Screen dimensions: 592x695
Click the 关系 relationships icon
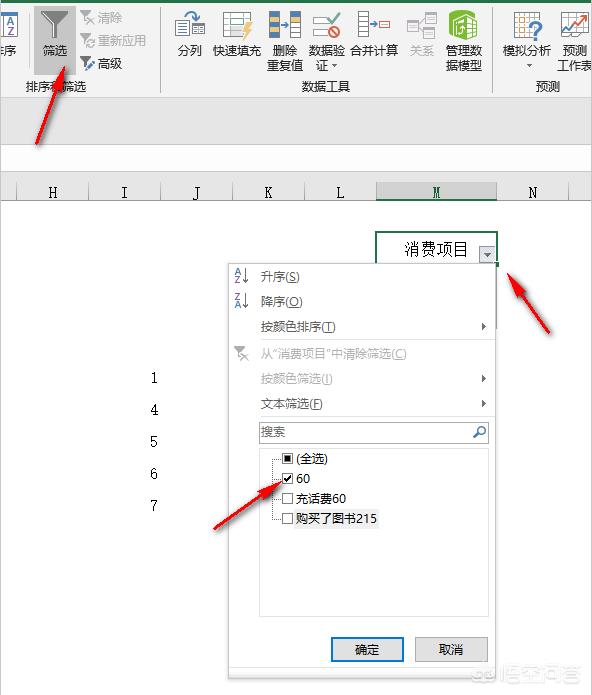421,25
